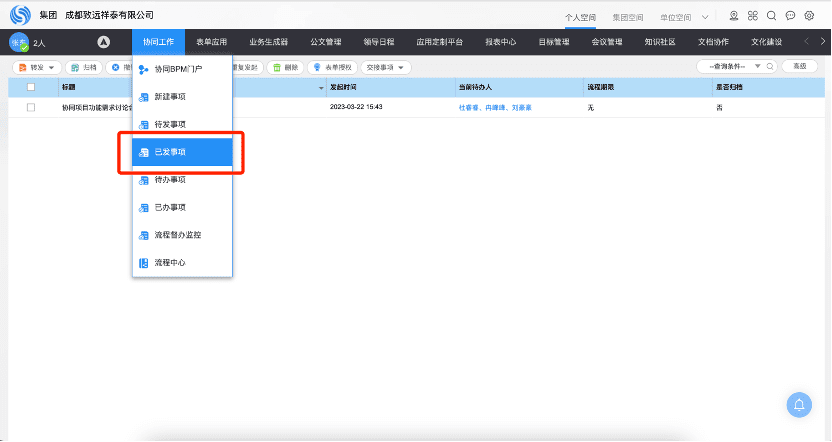832x442 pixels.
Task: Select 流程督办监控 from dropdown menu
Action: coord(182,235)
